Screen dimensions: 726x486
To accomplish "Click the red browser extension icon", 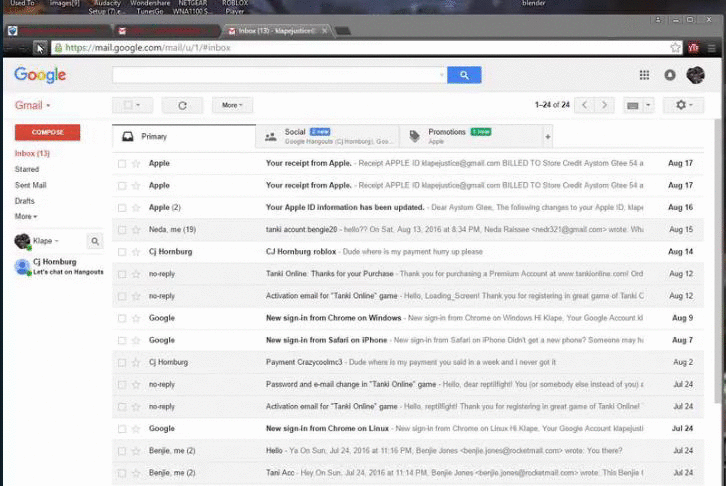I will 694,48.
